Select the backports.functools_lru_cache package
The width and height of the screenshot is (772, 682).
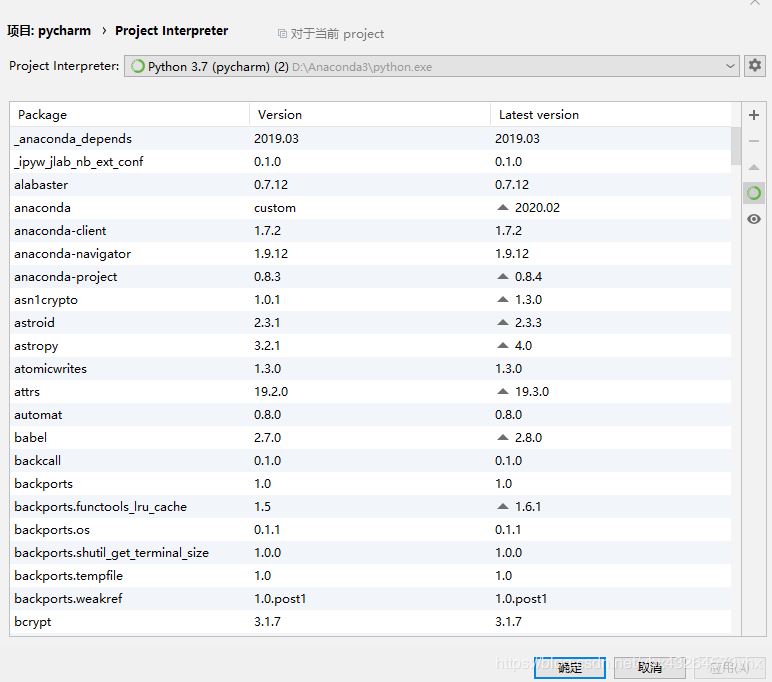[x=370, y=506]
